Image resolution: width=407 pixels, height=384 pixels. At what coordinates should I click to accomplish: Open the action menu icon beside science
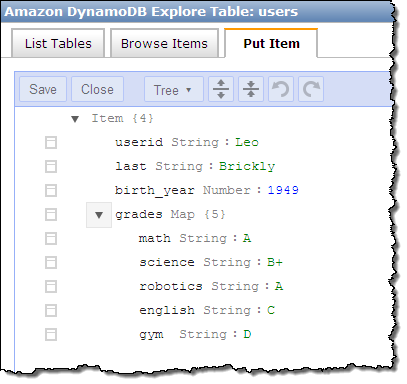51,262
